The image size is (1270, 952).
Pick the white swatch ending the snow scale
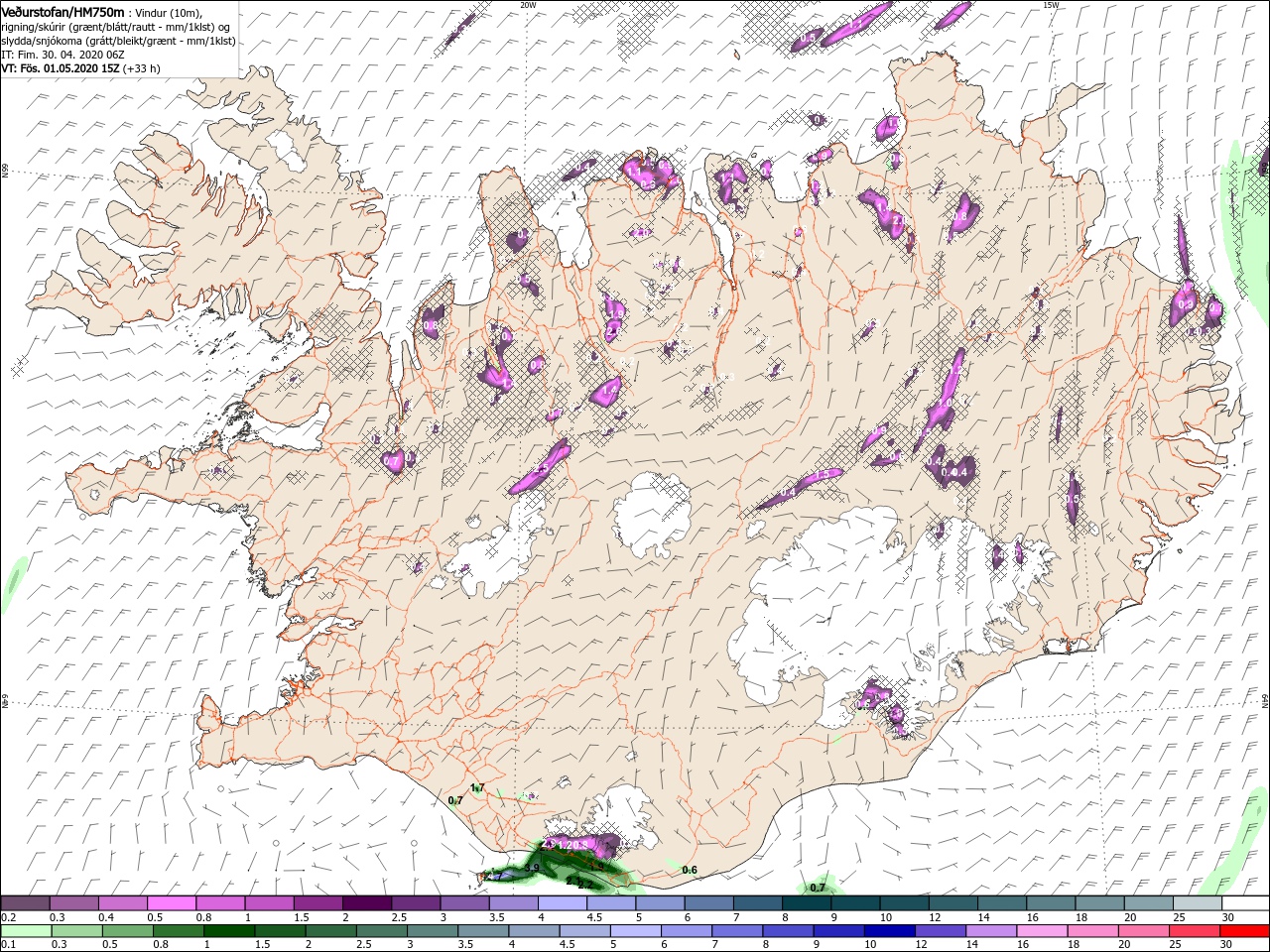1245,903
